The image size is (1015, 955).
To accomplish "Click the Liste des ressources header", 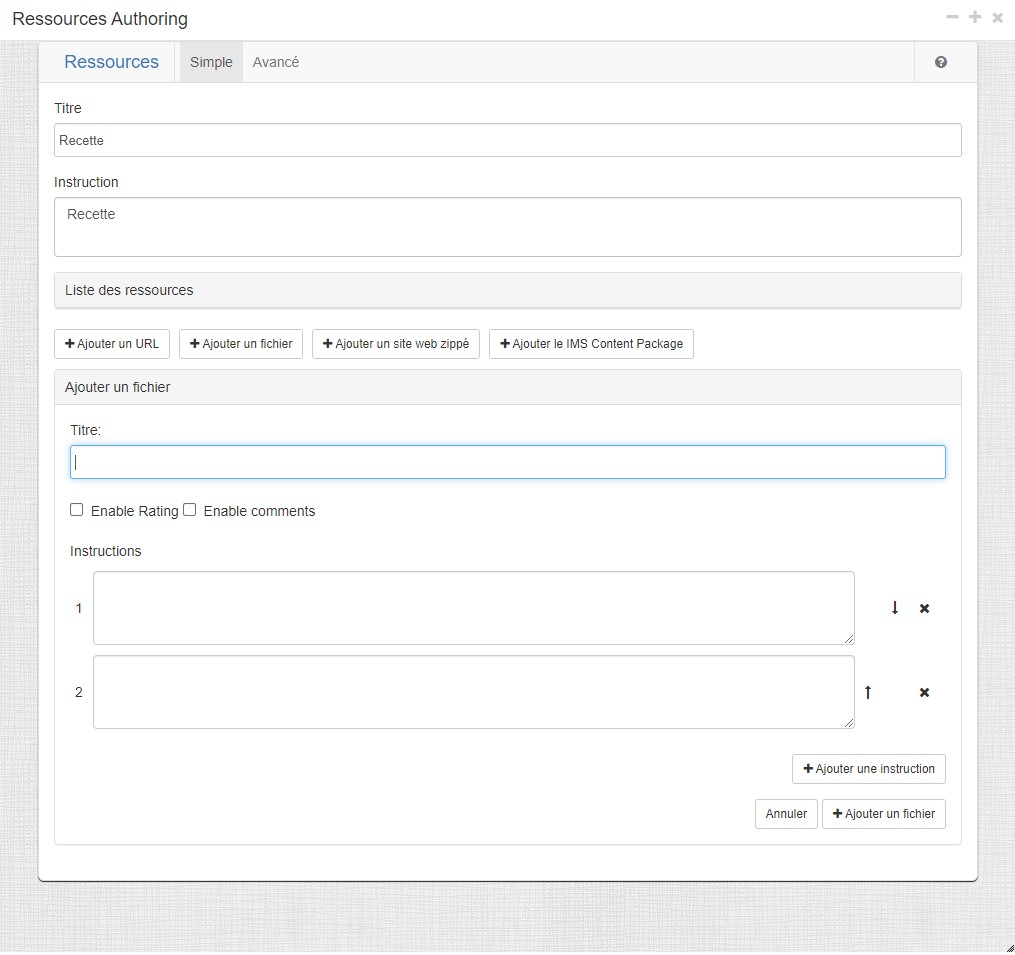I will pos(508,290).
